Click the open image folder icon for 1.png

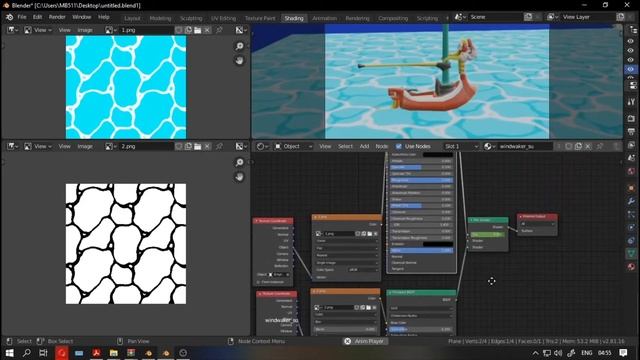tap(198, 30)
